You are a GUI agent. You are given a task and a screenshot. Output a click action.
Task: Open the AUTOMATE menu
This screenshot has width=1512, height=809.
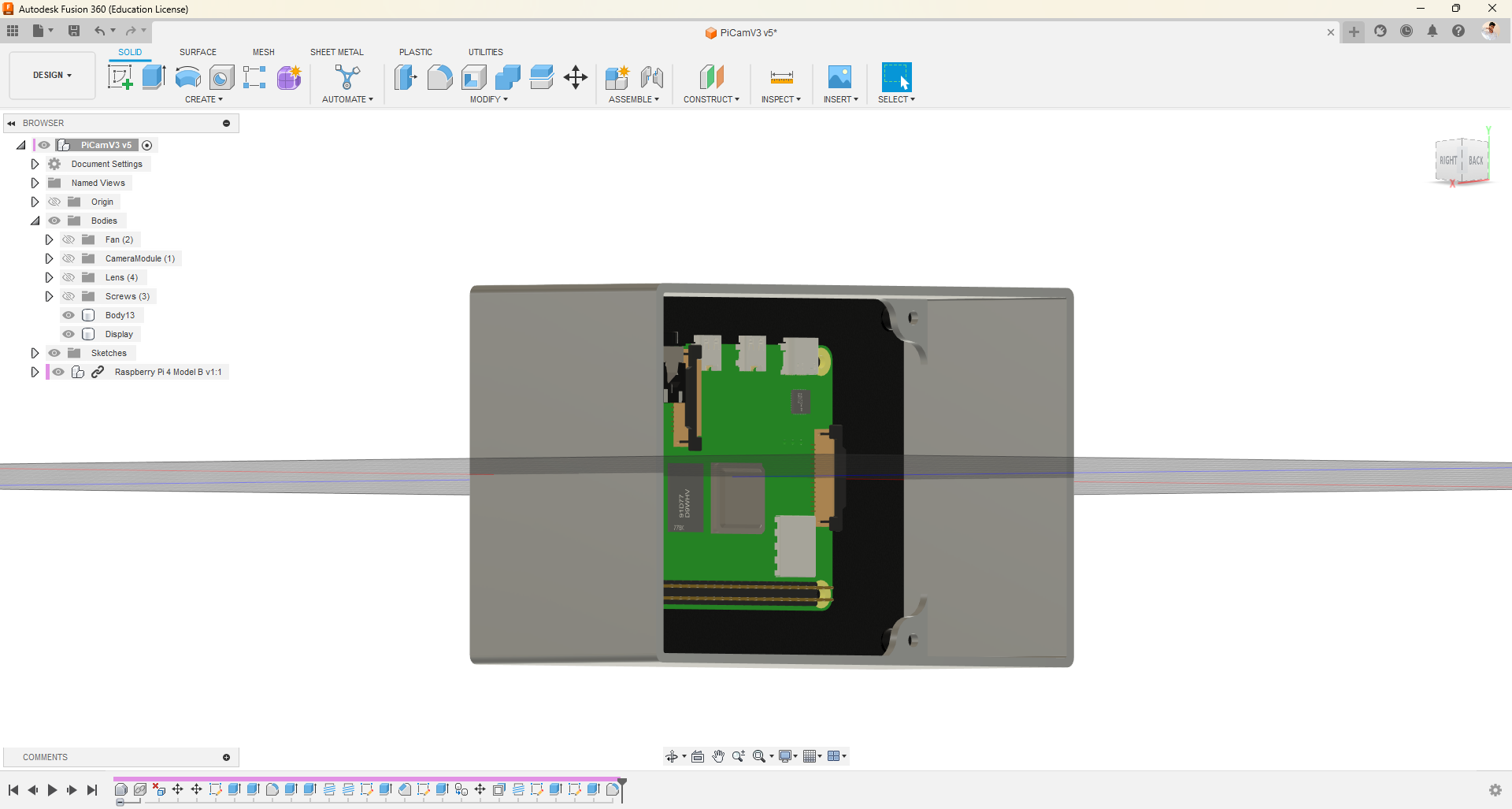347,99
